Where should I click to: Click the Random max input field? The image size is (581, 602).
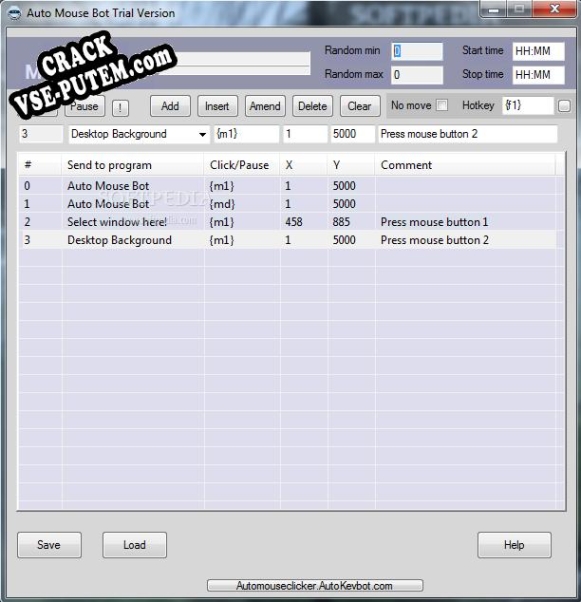point(417,75)
